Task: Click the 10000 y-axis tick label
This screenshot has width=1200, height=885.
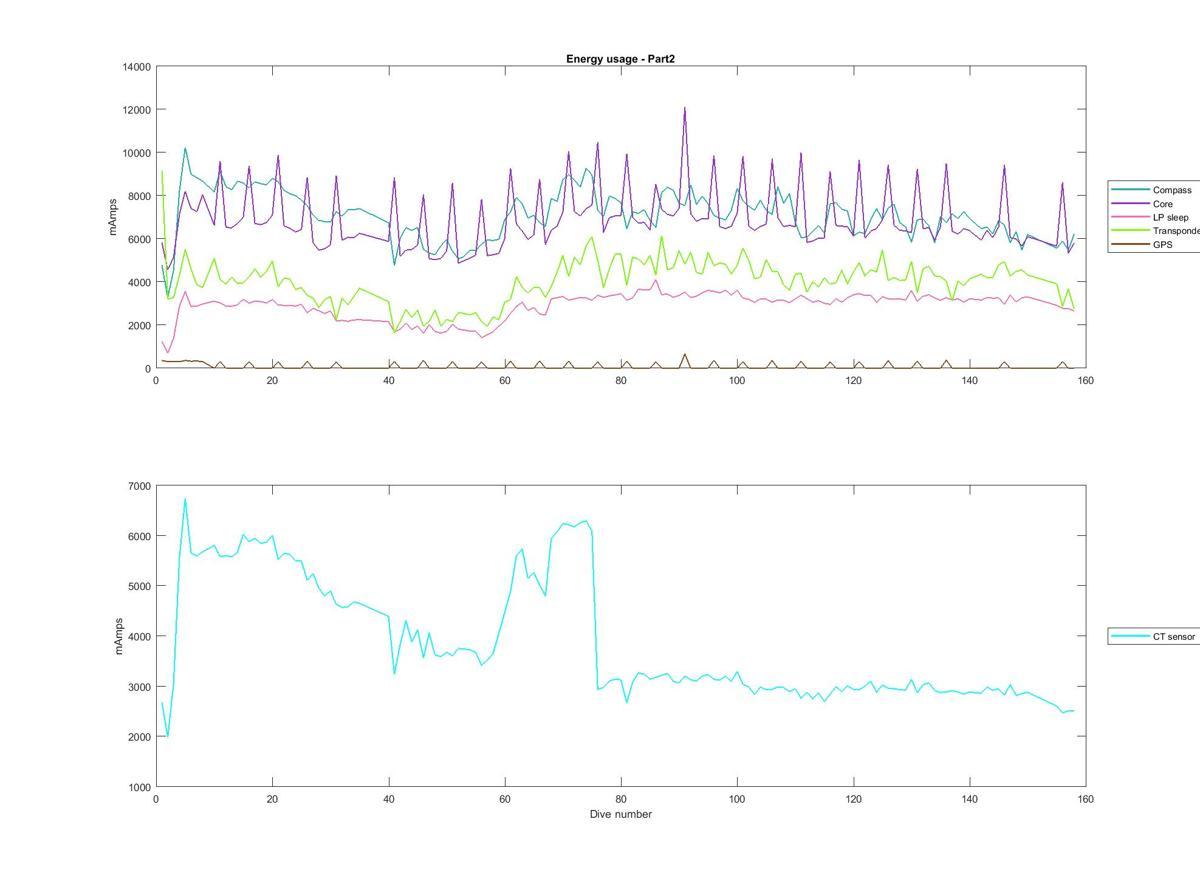Action: click(137, 153)
